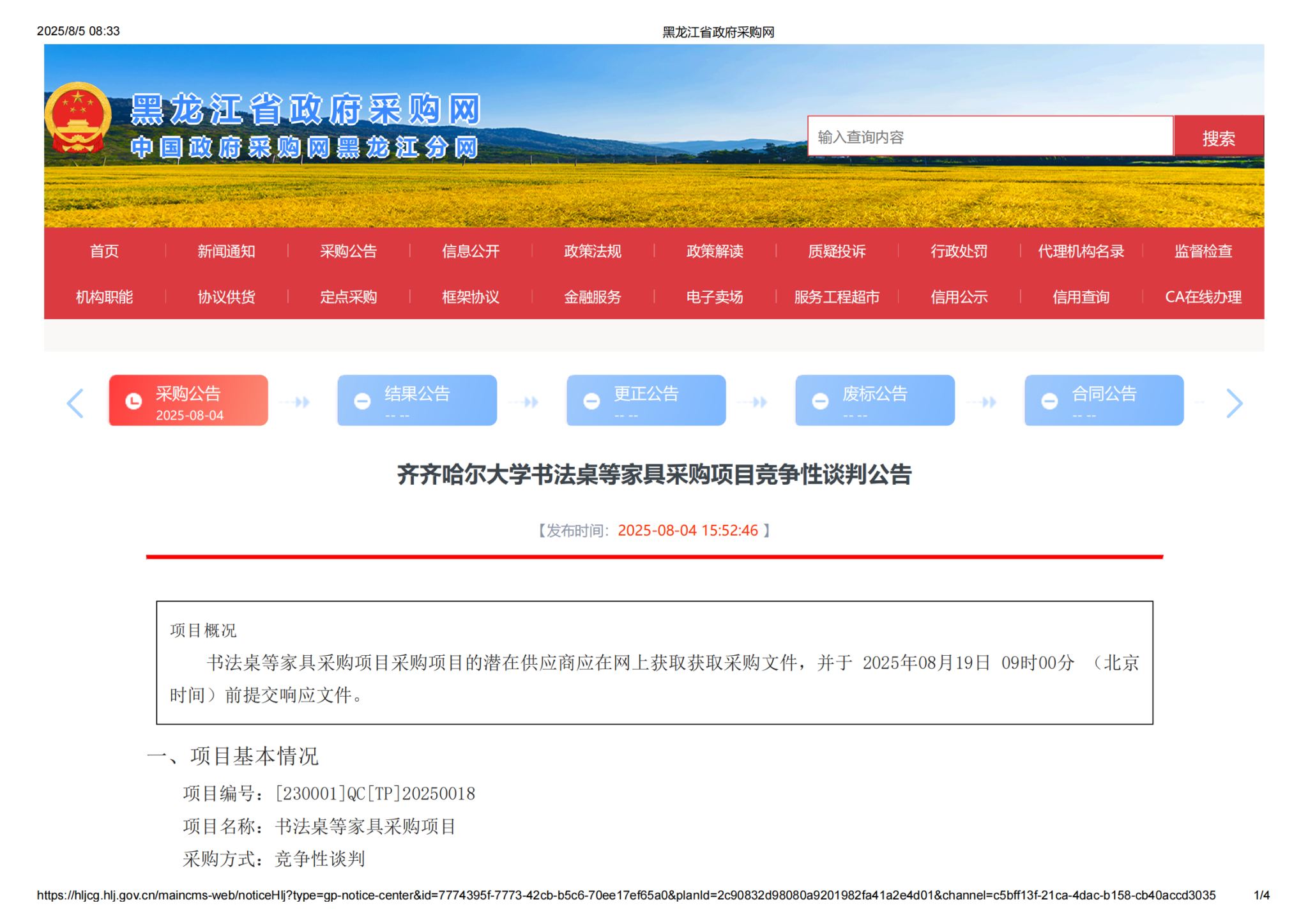Click the right arrow of the step carousel
The image size is (1308, 924).
1234,403
